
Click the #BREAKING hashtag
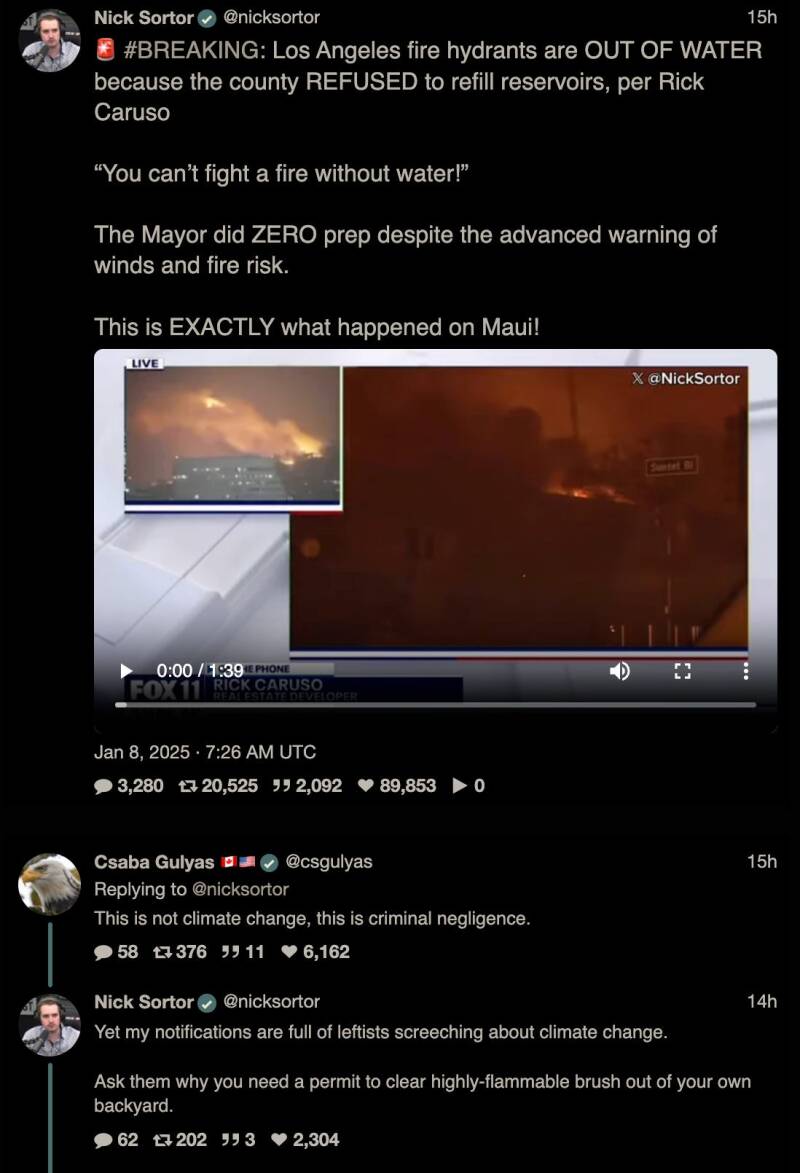pos(194,50)
